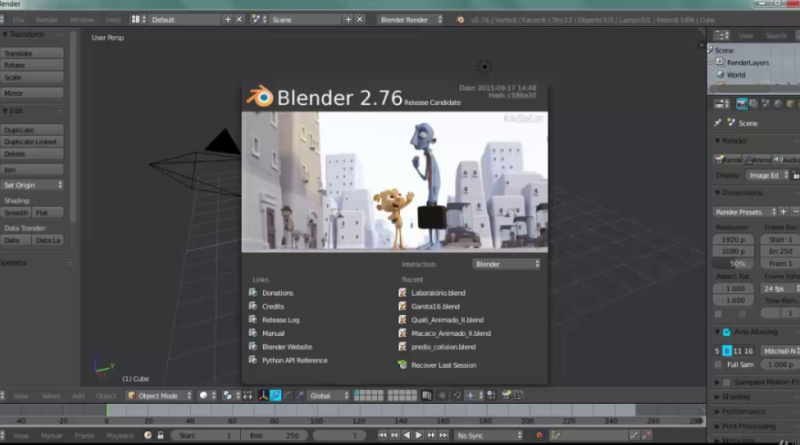The height and width of the screenshot is (445, 800).
Task: Open the Playback menu in timeline
Action: (120, 435)
